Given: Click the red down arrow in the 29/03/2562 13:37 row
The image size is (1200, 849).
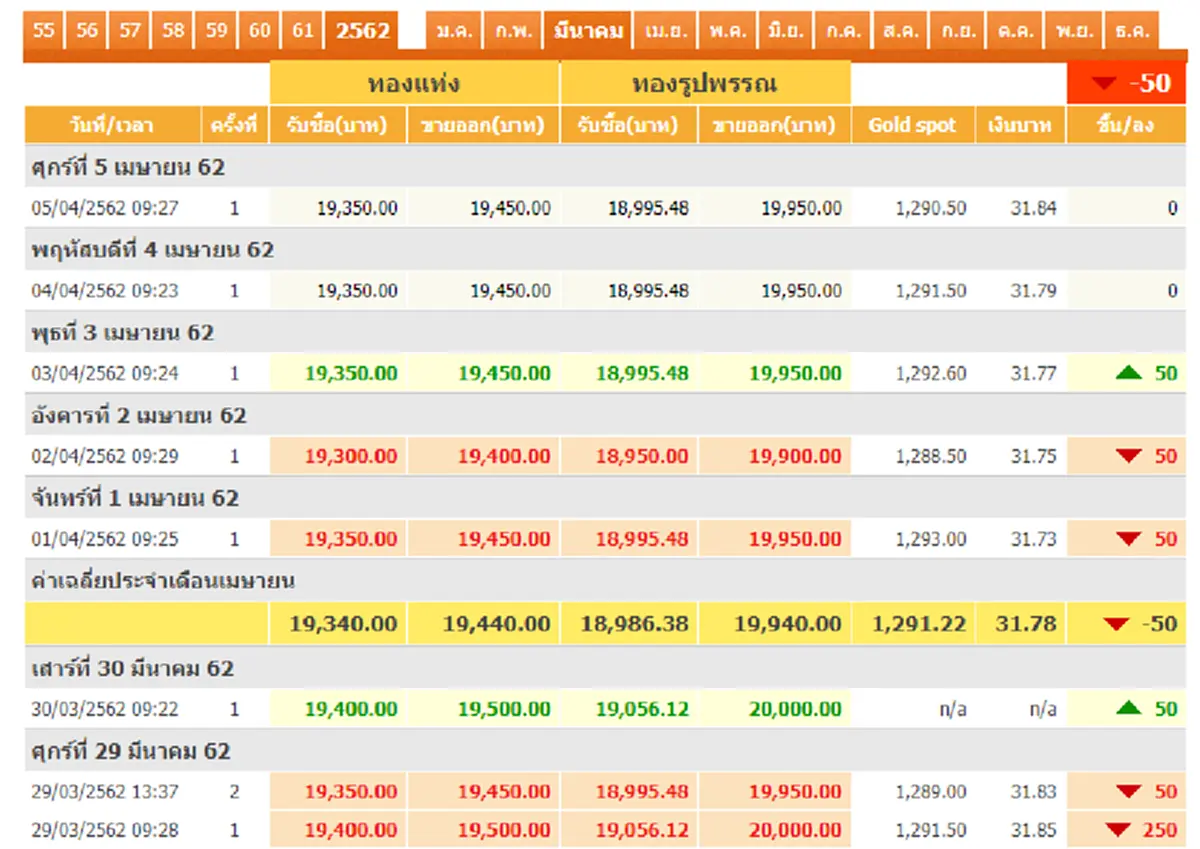Looking at the screenshot, I should [x=1129, y=791].
